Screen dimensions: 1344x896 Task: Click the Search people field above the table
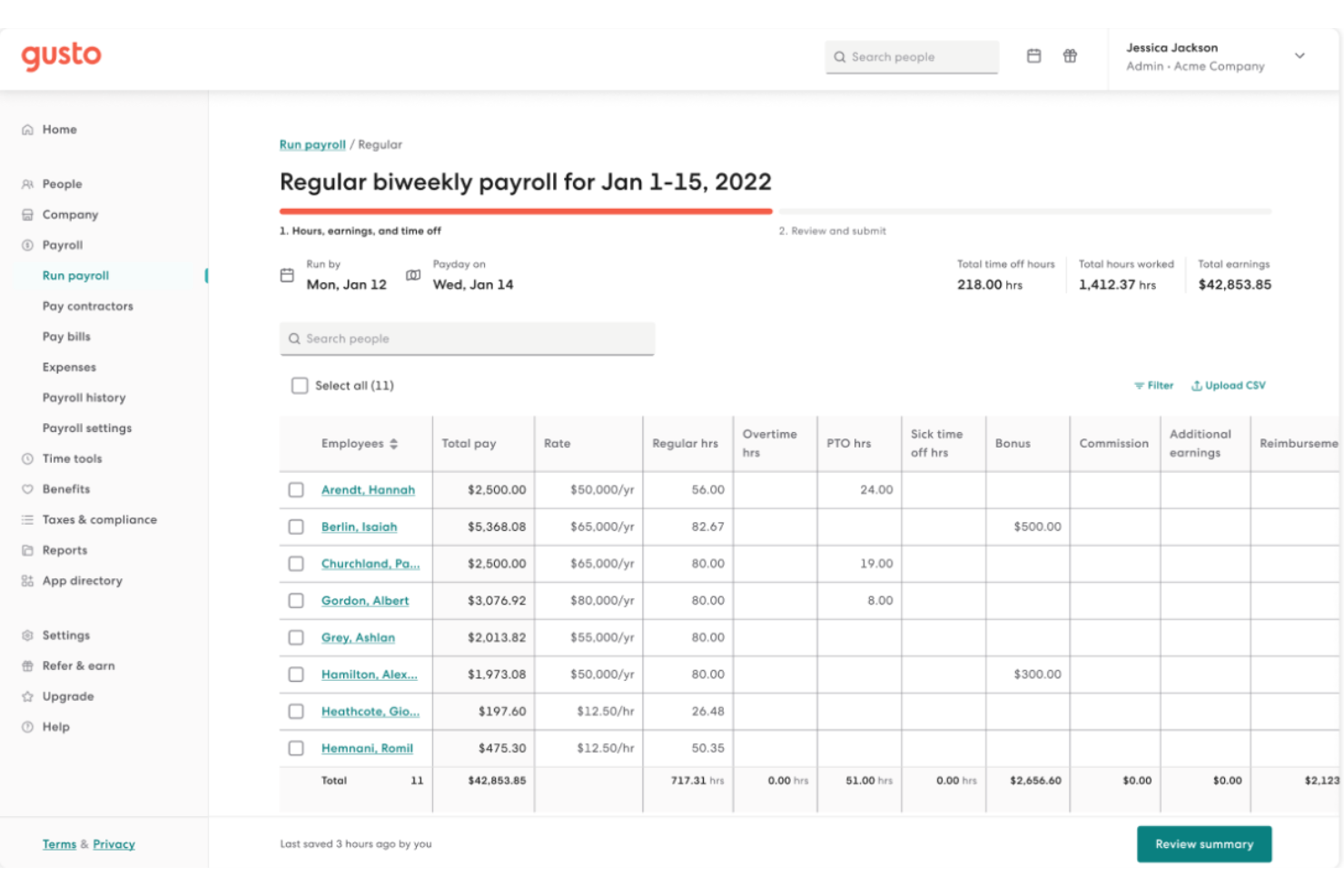(467, 338)
